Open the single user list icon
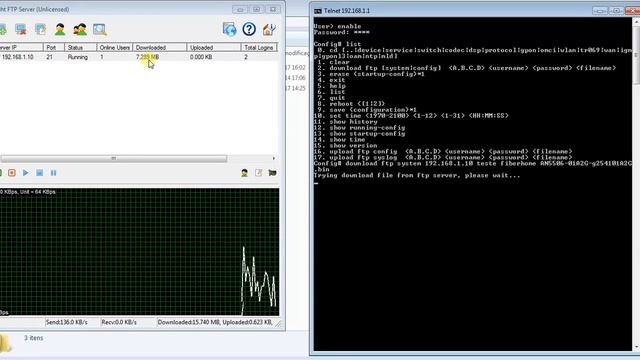The width and height of the screenshot is (640, 360). [x=60, y=29]
